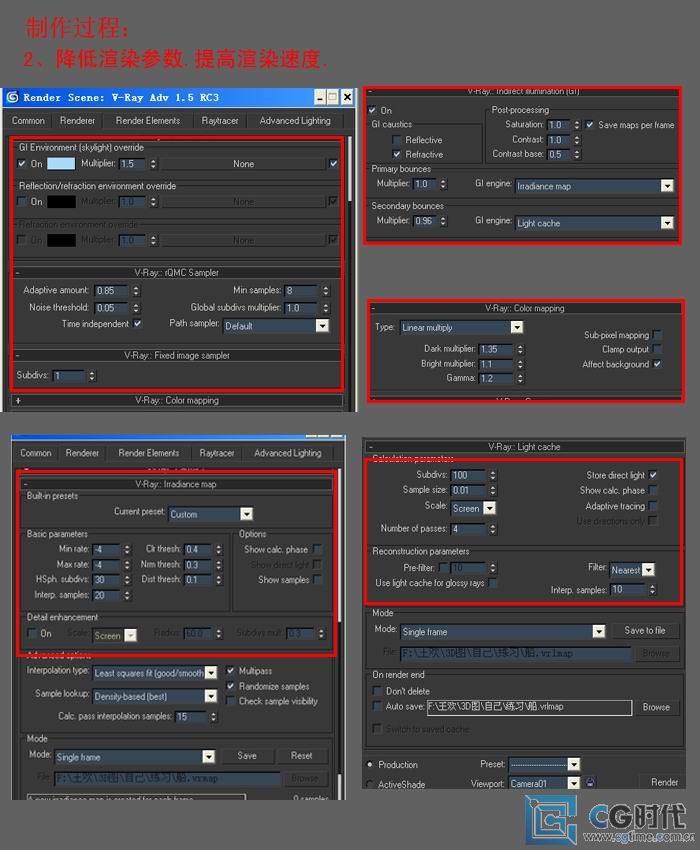This screenshot has width=700, height=850.
Task: Click the Min samples value field
Action: click(301, 291)
